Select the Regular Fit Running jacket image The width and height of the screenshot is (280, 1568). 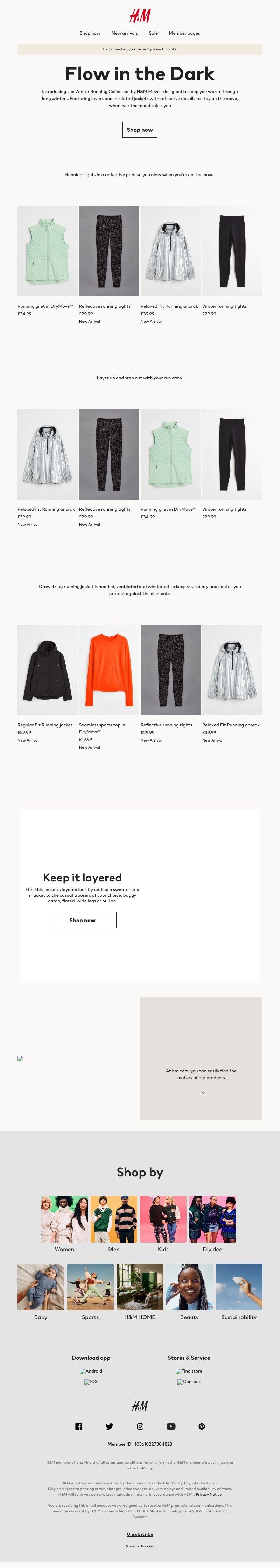(x=48, y=670)
